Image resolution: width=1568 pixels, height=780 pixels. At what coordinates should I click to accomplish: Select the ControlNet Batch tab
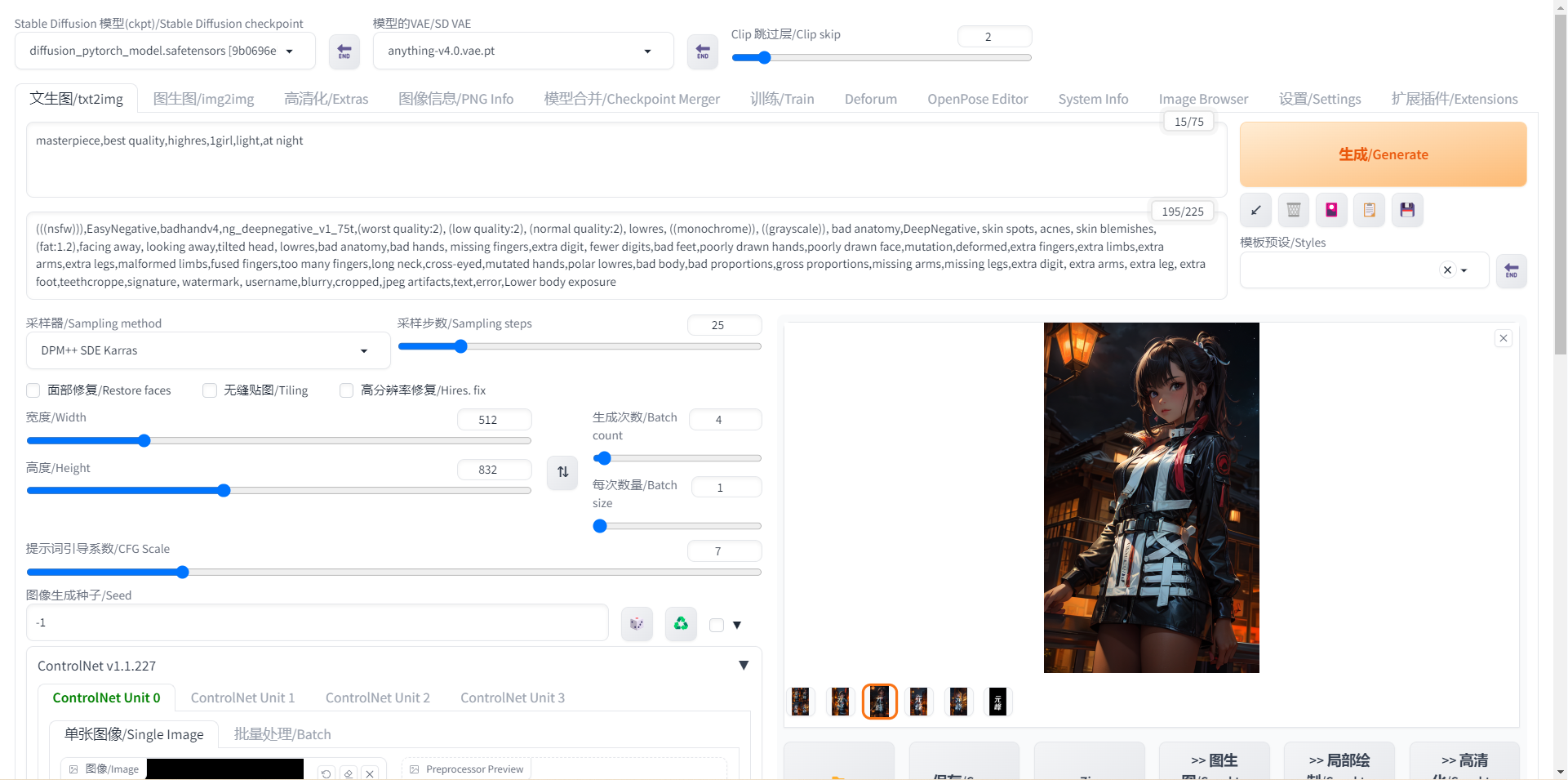[x=282, y=734]
